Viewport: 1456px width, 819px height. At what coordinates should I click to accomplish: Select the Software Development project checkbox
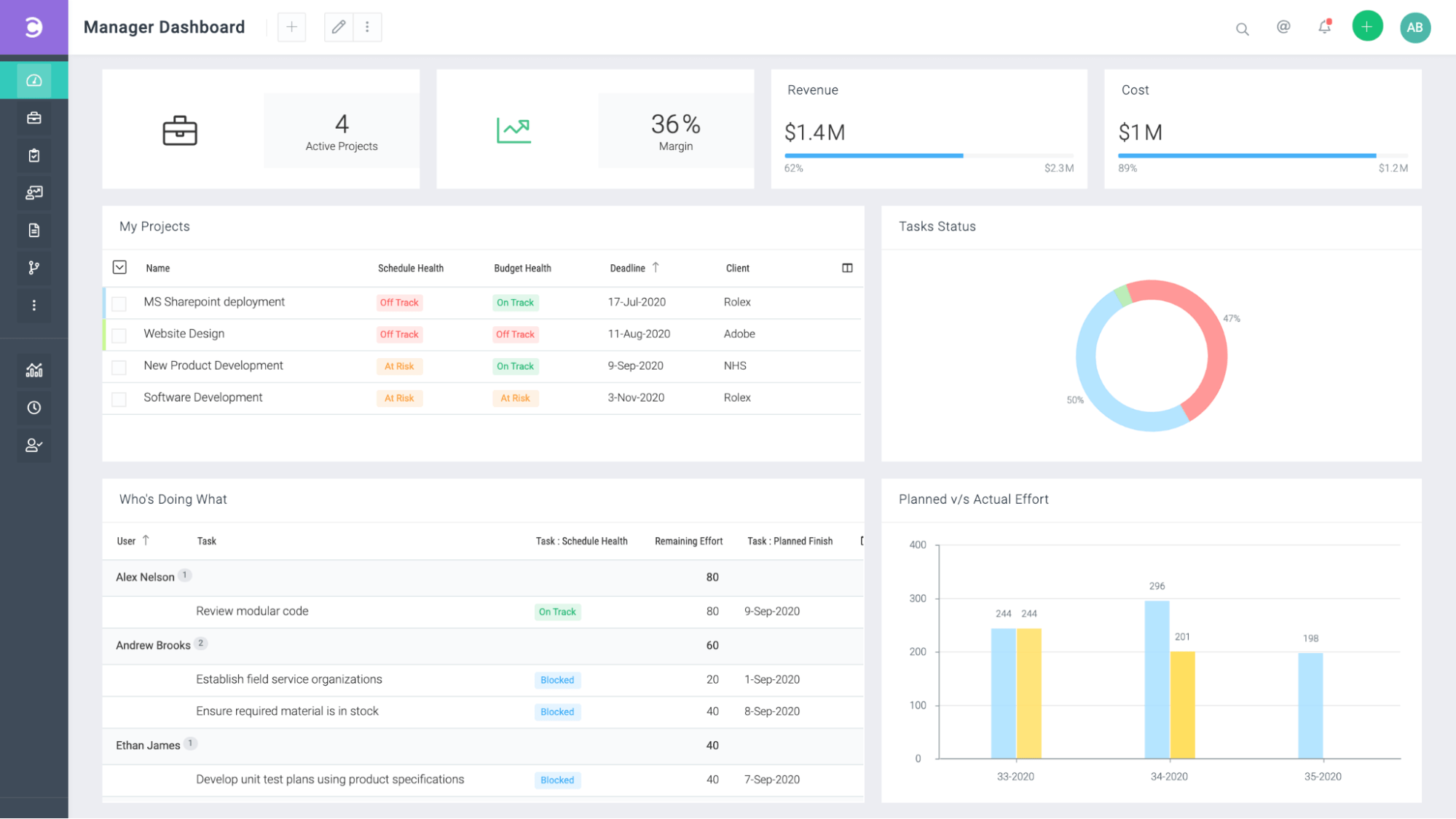[x=119, y=399]
